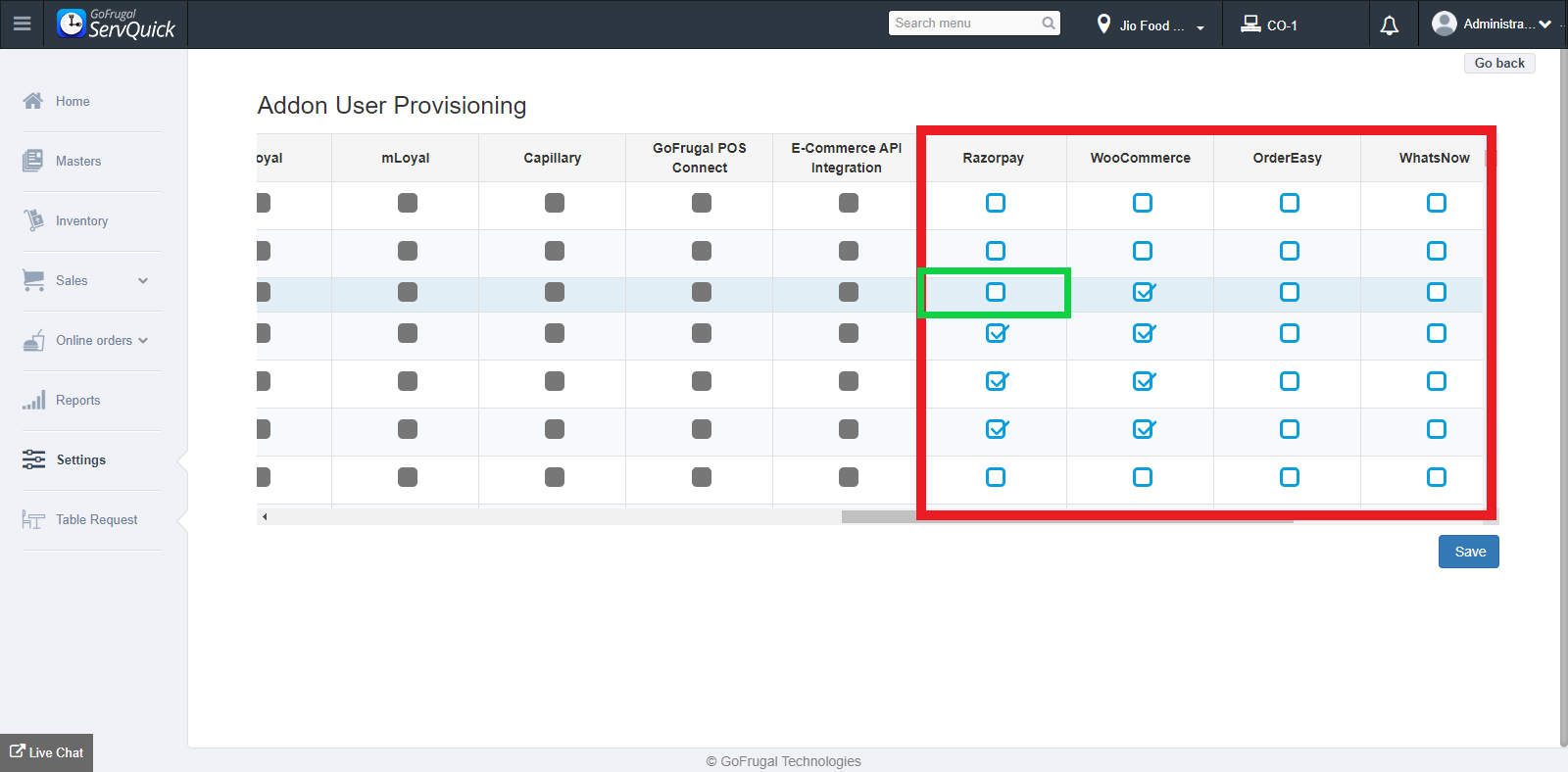Image resolution: width=1568 pixels, height=772 pixels.
Task: Open the Live Chat button
Action: 46,752
